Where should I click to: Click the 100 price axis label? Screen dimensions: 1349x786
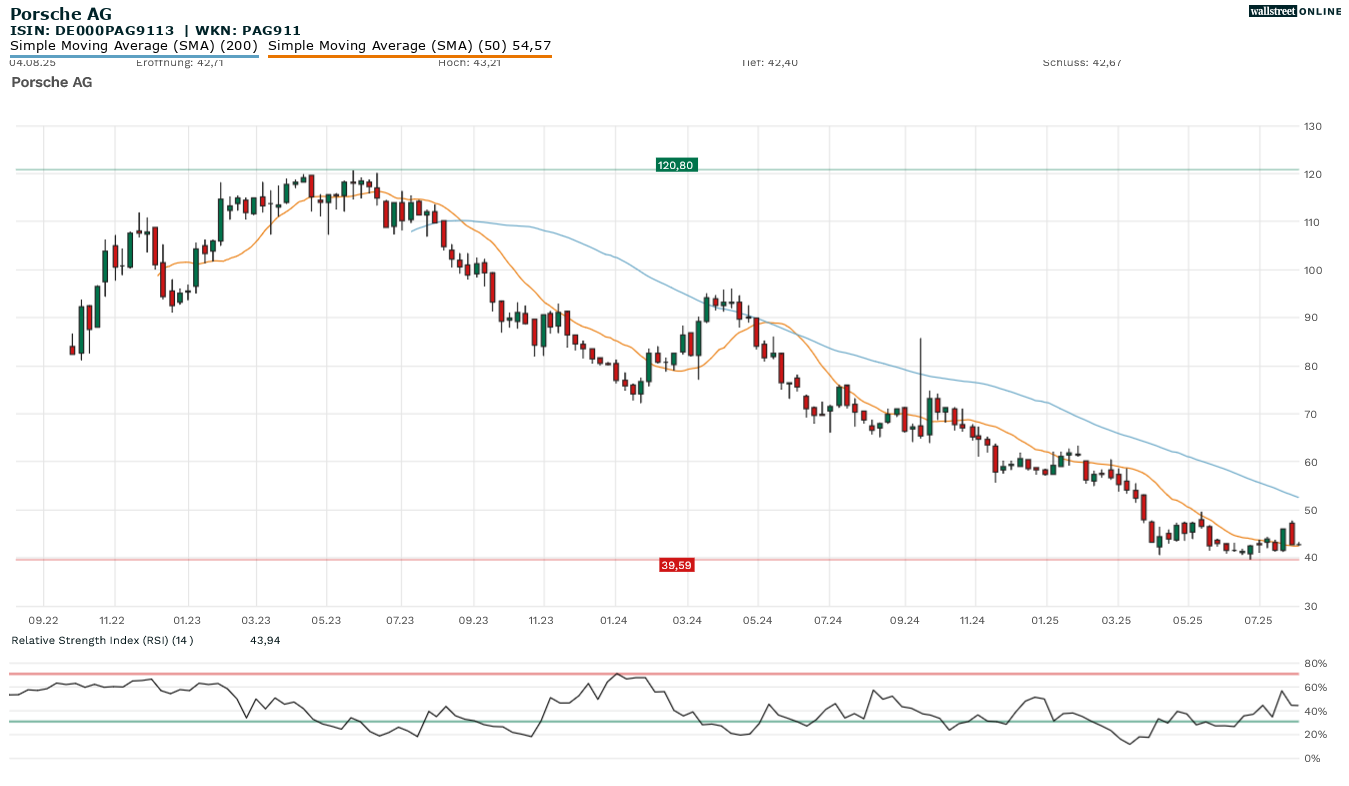point(1313,270)
